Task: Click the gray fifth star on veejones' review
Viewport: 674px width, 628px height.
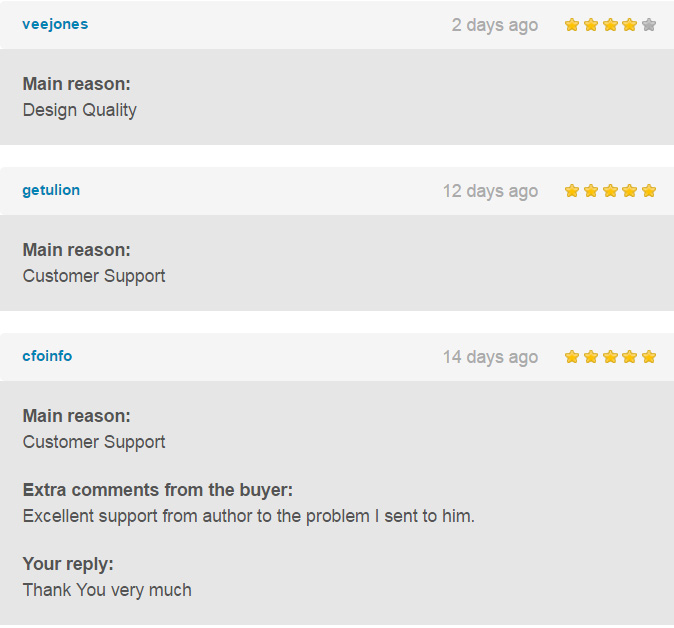Action: tap(649, 25)
